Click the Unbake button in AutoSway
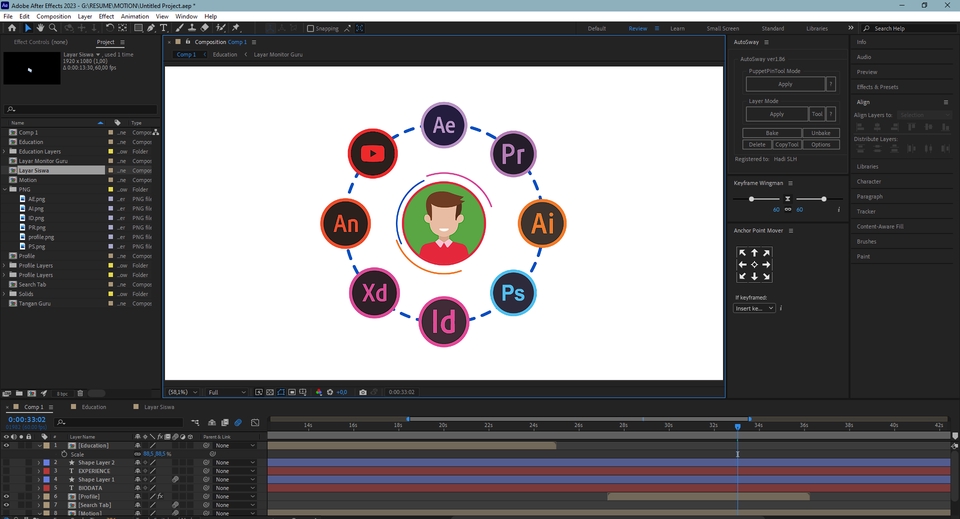 (821, 133)
